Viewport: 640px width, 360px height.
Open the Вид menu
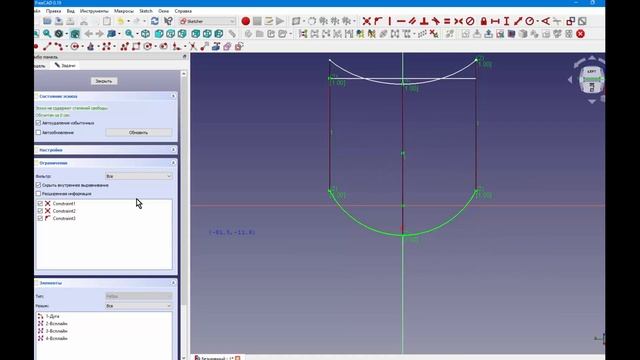pos(71,11)
